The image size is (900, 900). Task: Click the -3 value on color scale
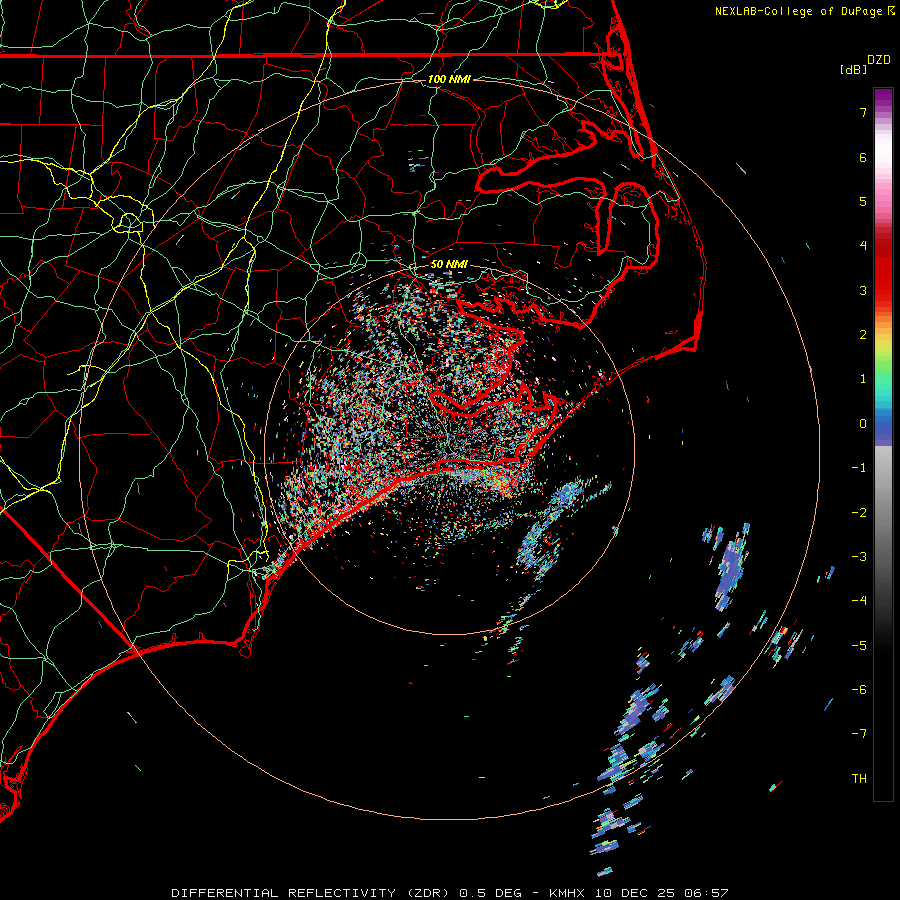(x=859, y=557)
